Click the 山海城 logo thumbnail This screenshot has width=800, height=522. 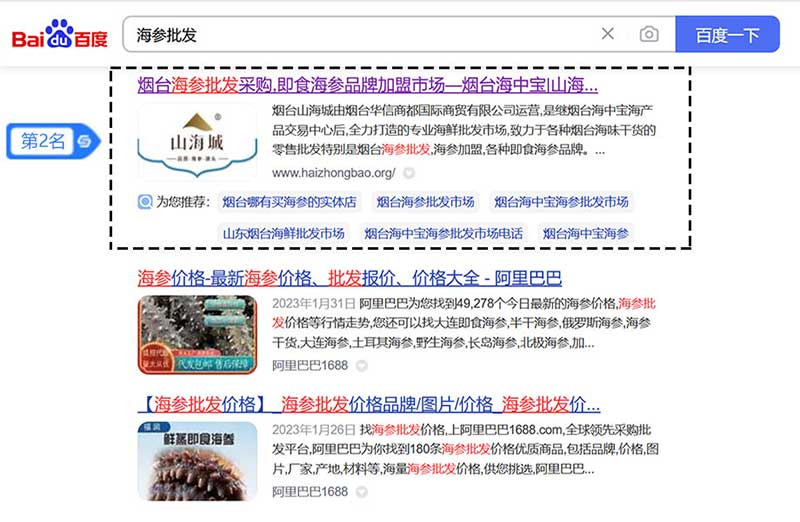tap(197, 141)
